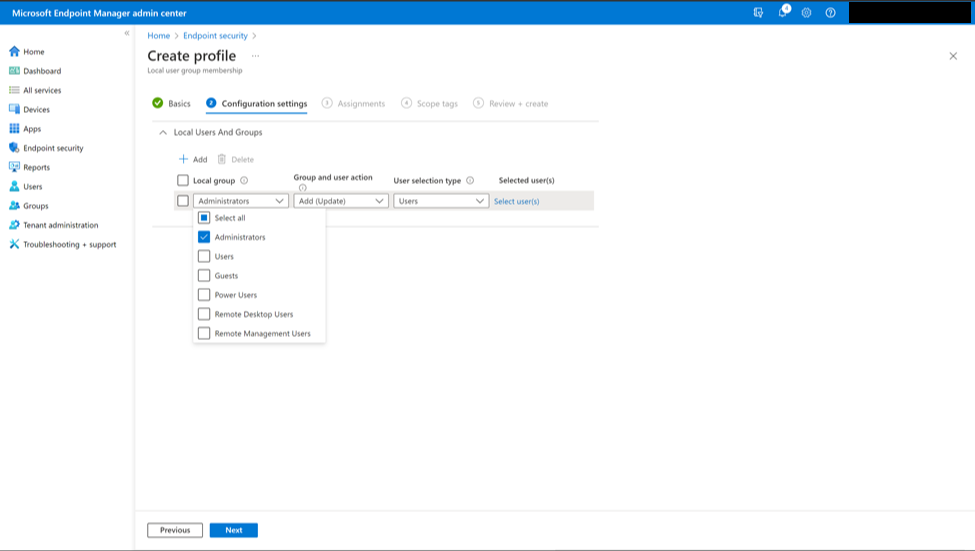Click the 'Create profile' heading

[192, 56]
